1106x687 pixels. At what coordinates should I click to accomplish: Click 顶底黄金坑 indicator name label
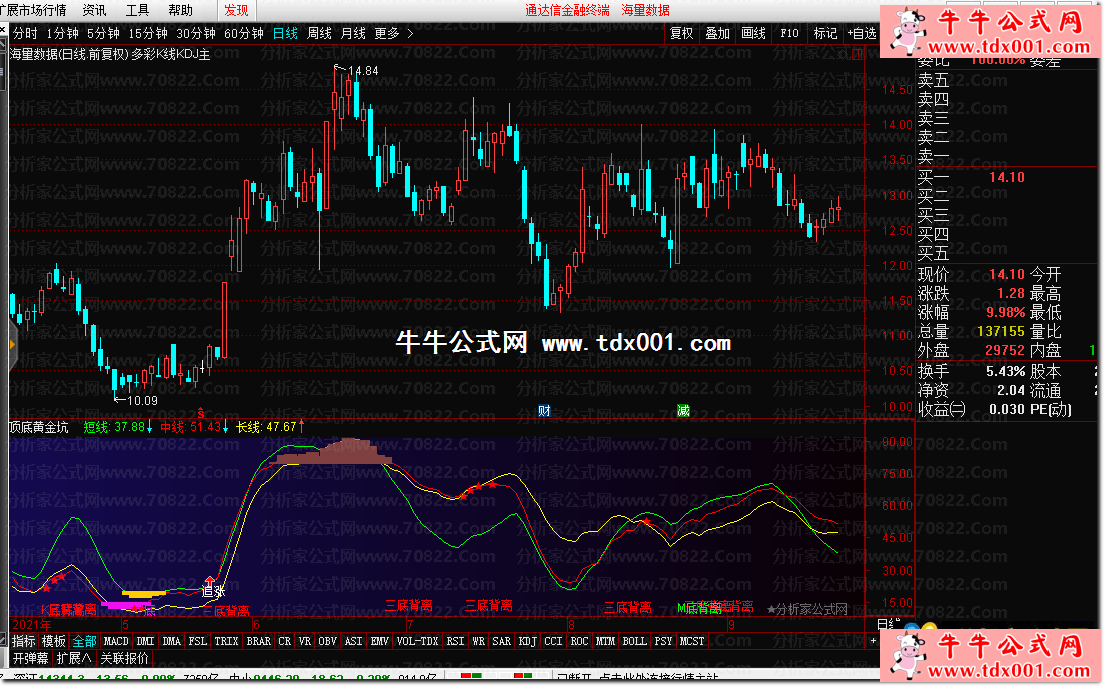(39, 427)
